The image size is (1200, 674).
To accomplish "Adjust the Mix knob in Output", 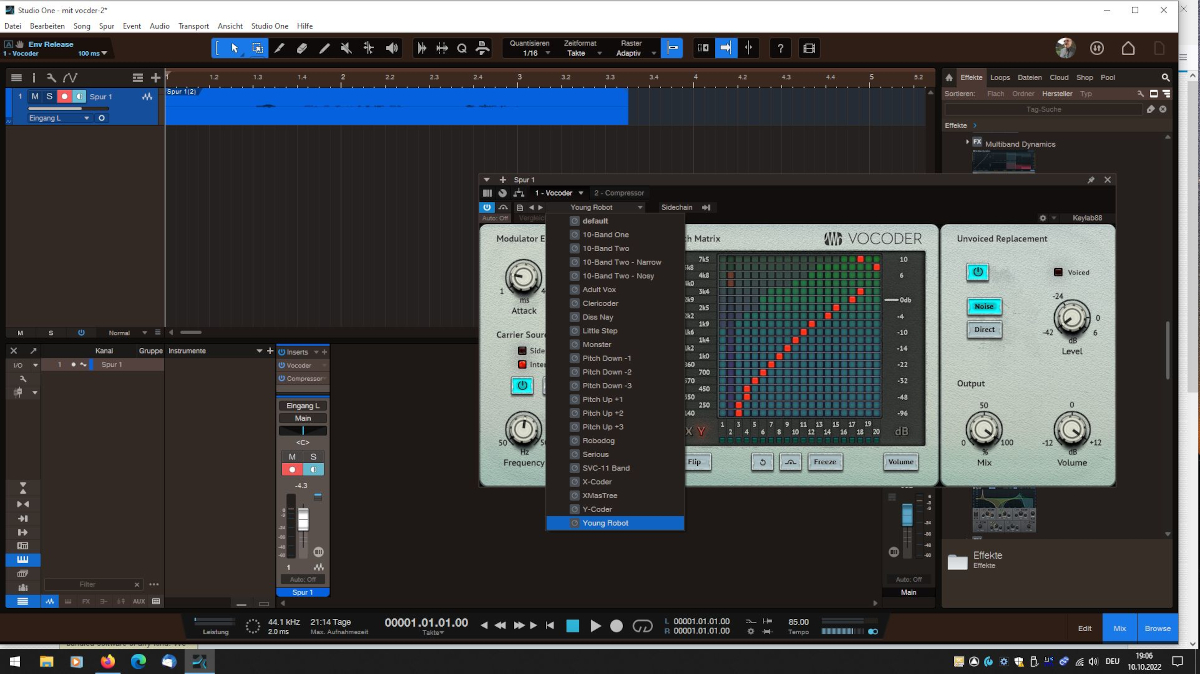I will [x=984, y=430].
